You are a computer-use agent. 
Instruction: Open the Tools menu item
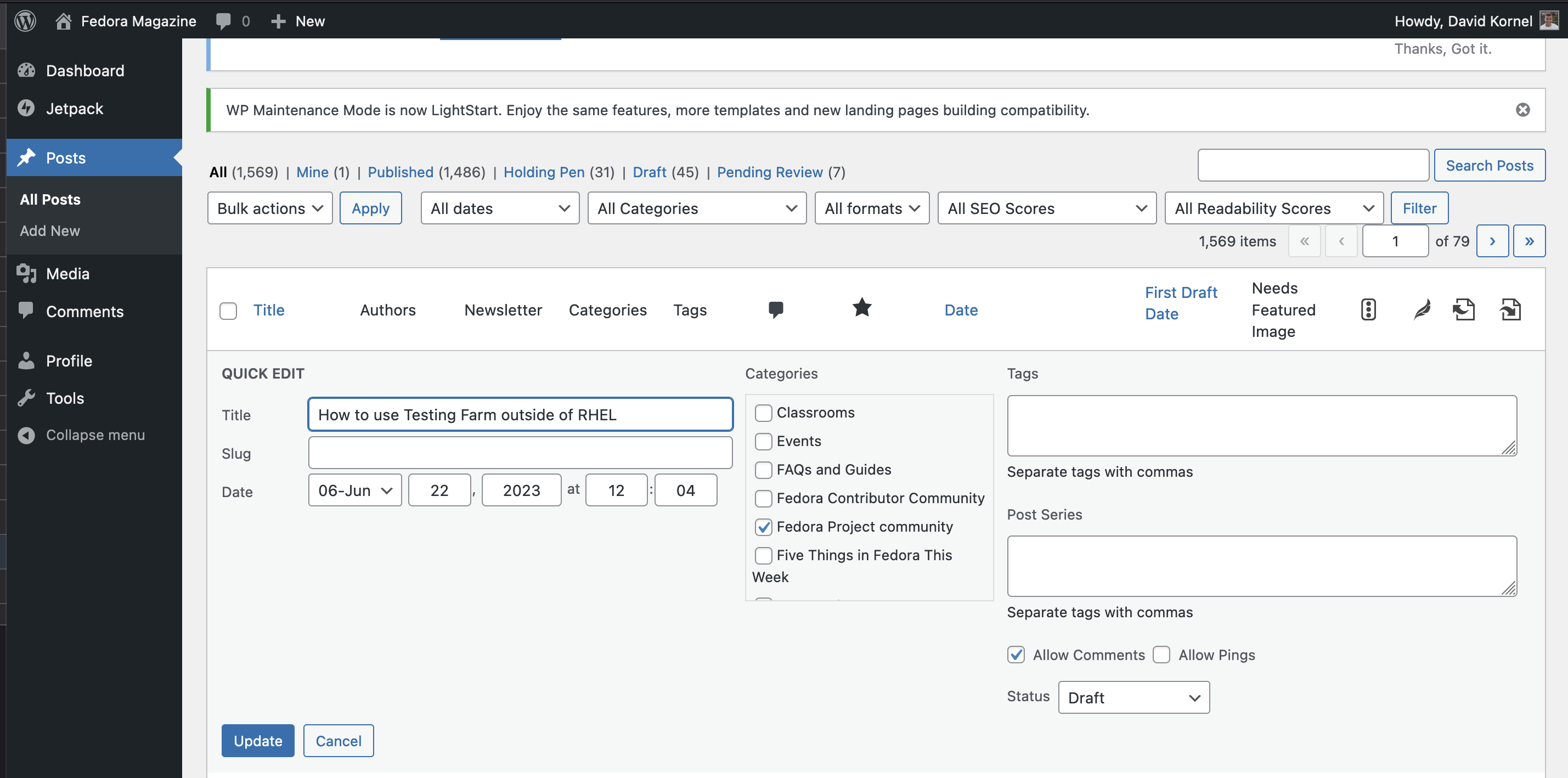point(94,398)
